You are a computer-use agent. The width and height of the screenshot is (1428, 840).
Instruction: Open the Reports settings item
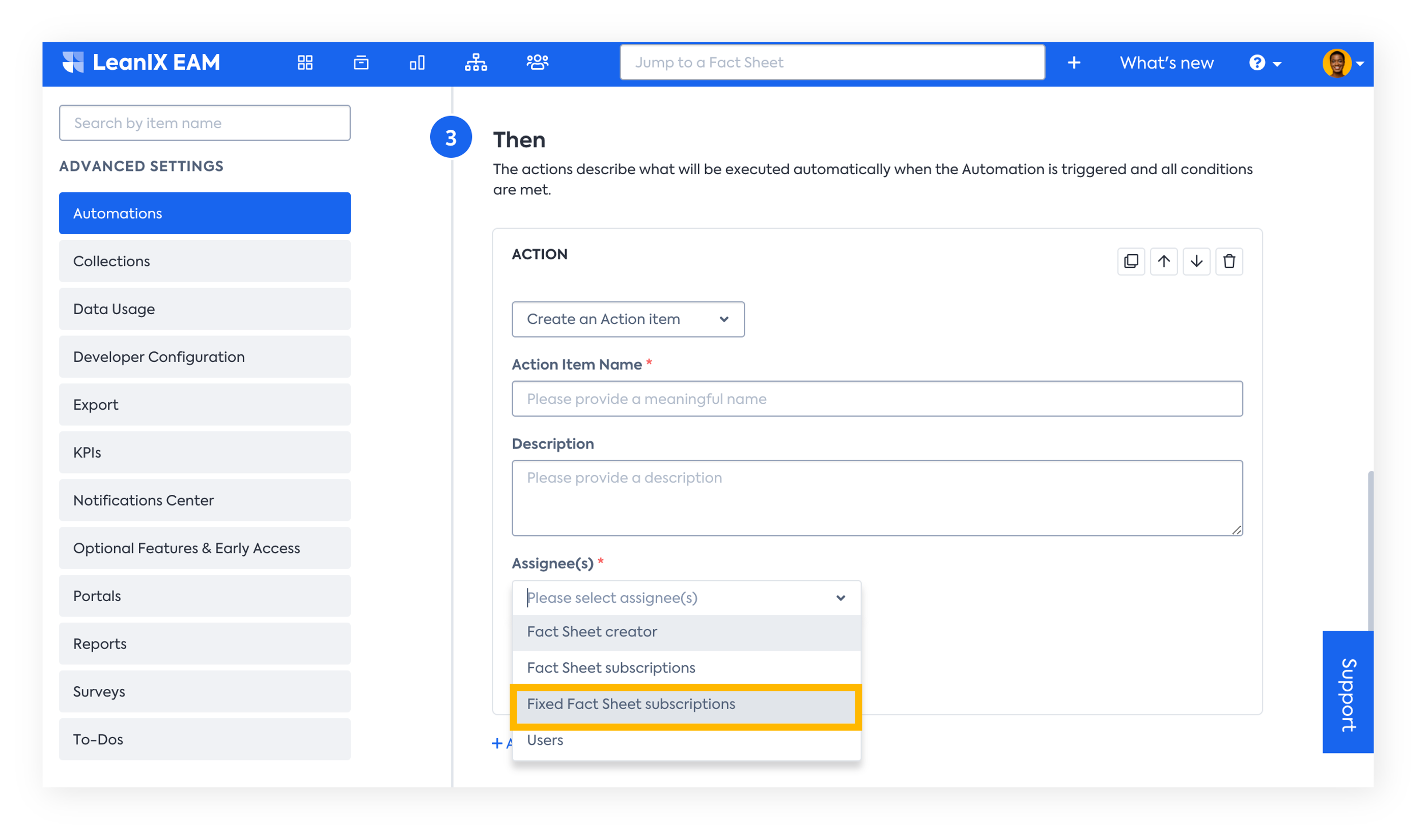[x=205, y=644]
